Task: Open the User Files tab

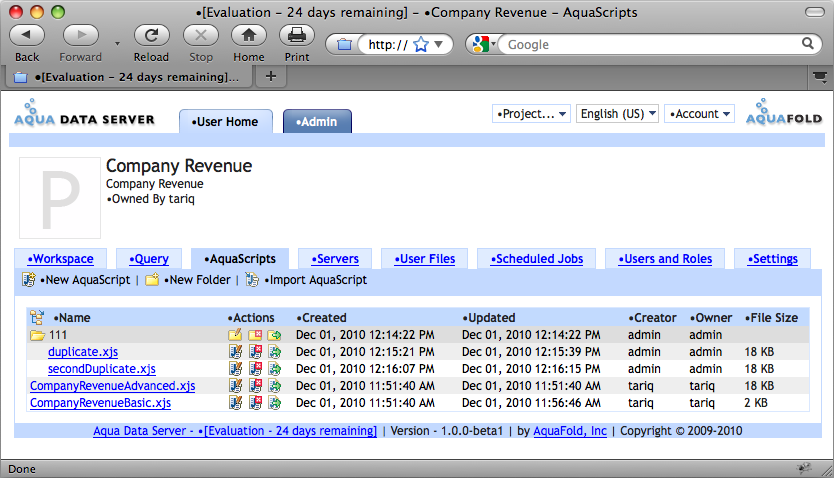Action: pyautogui.click(x=424, y=259)
